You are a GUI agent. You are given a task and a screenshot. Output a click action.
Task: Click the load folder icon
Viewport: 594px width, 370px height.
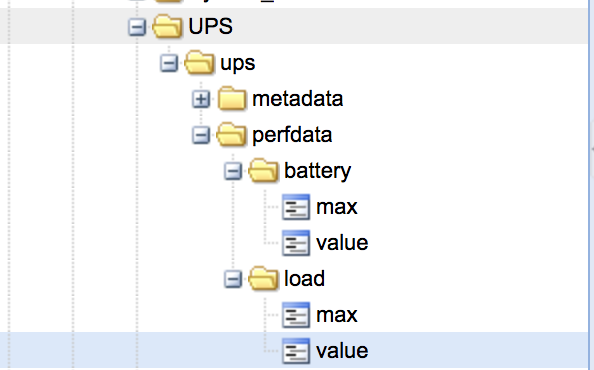pyautogui.click(x=263, y=279)
